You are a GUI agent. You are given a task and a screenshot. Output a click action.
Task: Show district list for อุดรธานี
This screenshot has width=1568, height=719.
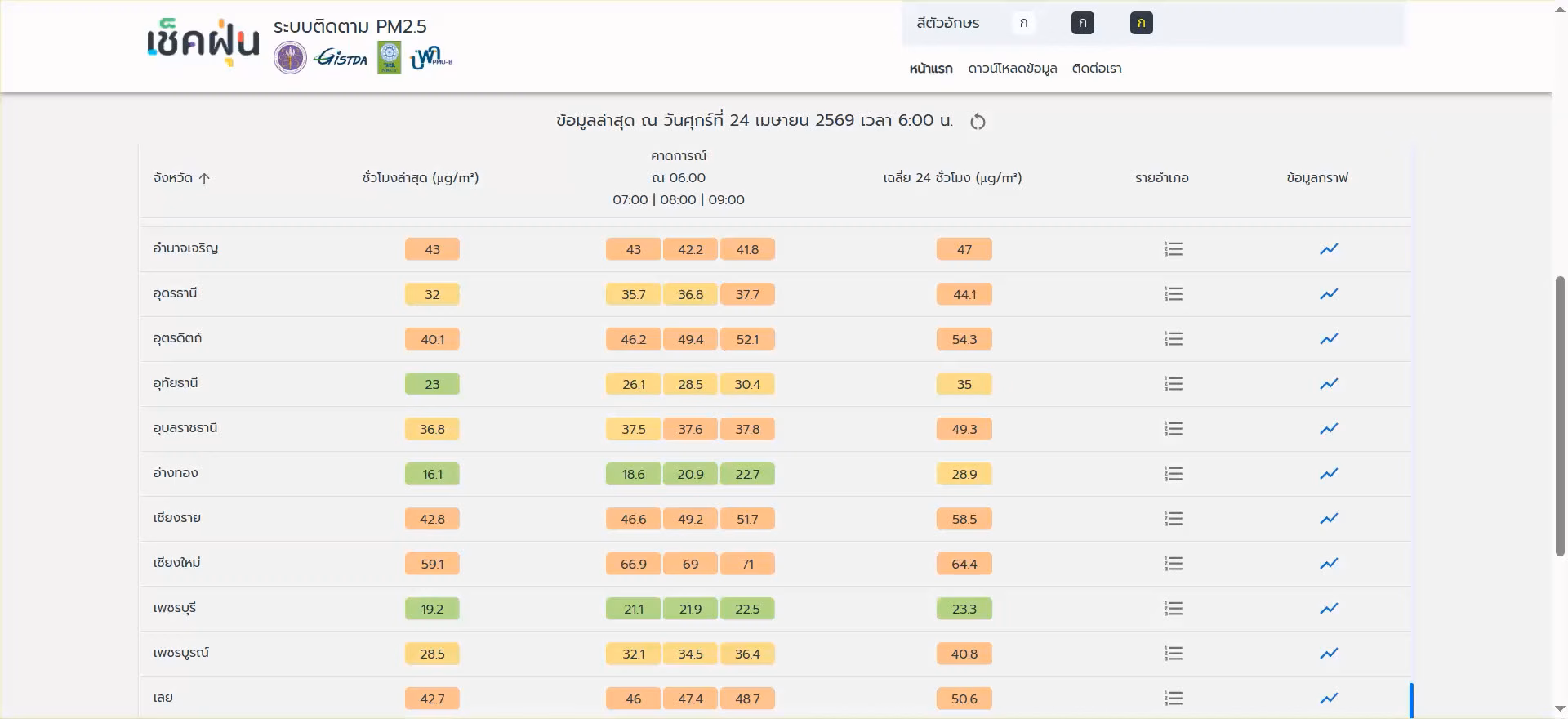click(1173, 294)
